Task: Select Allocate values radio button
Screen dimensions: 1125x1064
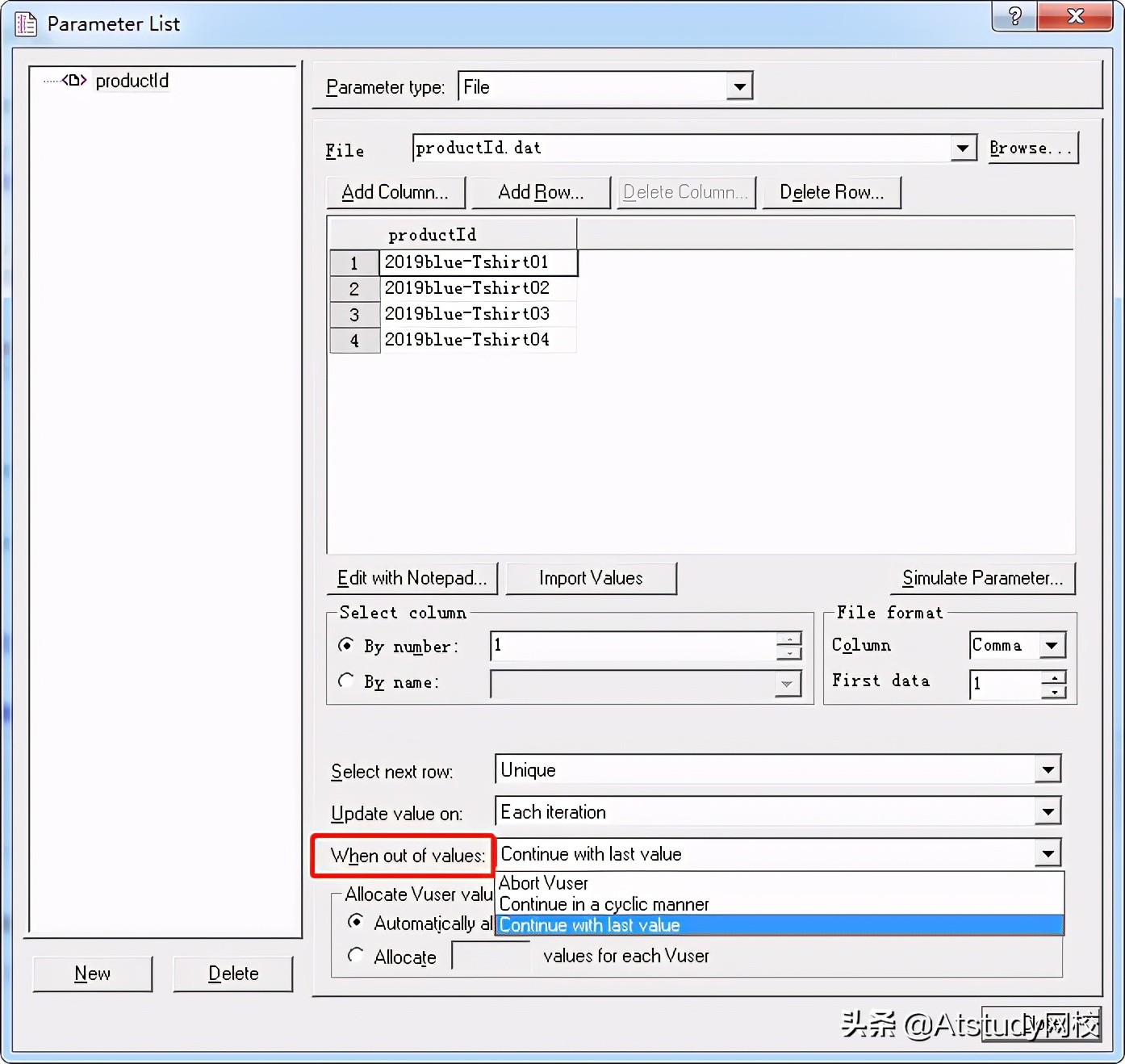Action: pos(356,955)
